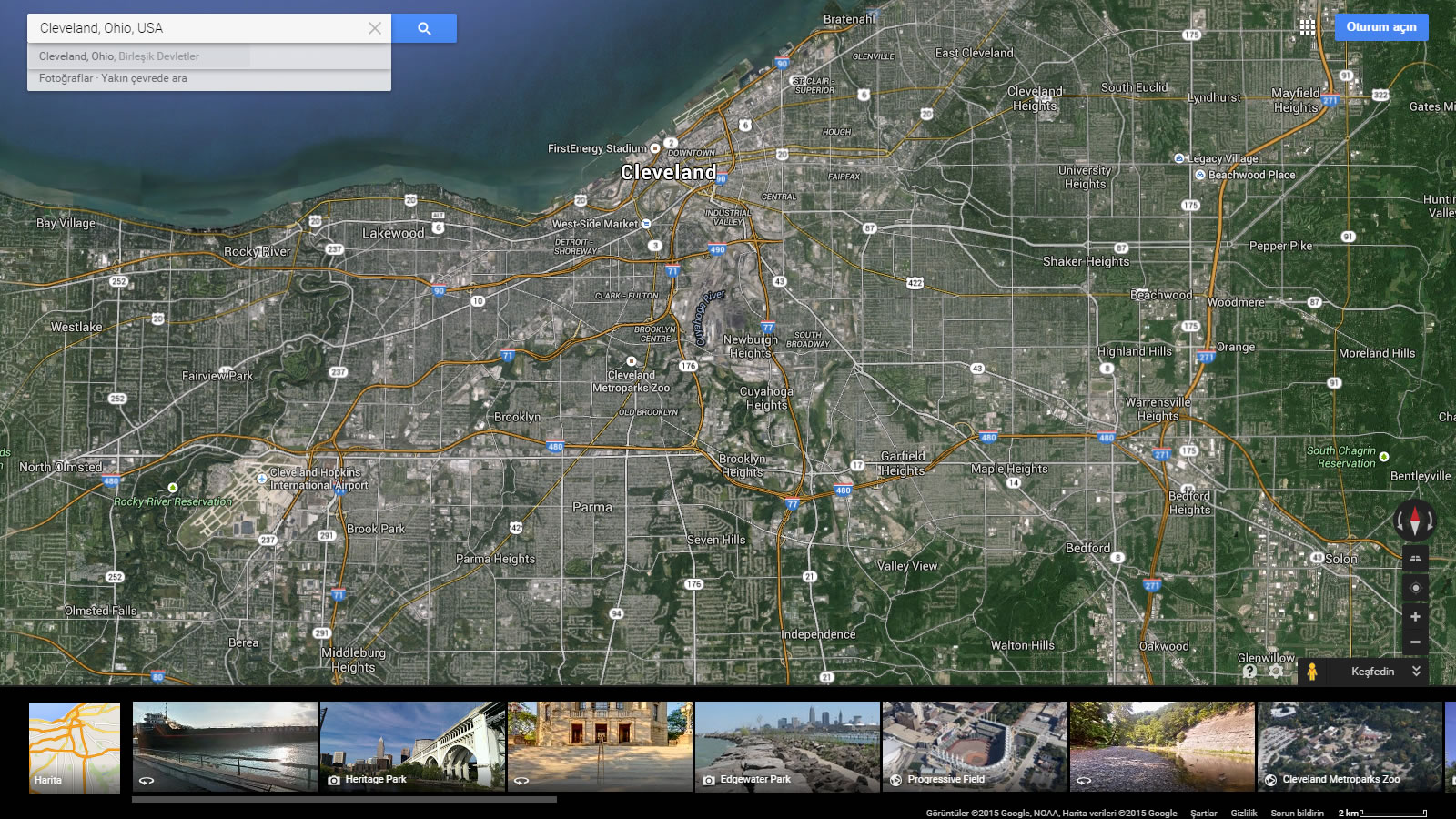Clear the search box with the X
1456x819 pixels.
pos(374,28)
